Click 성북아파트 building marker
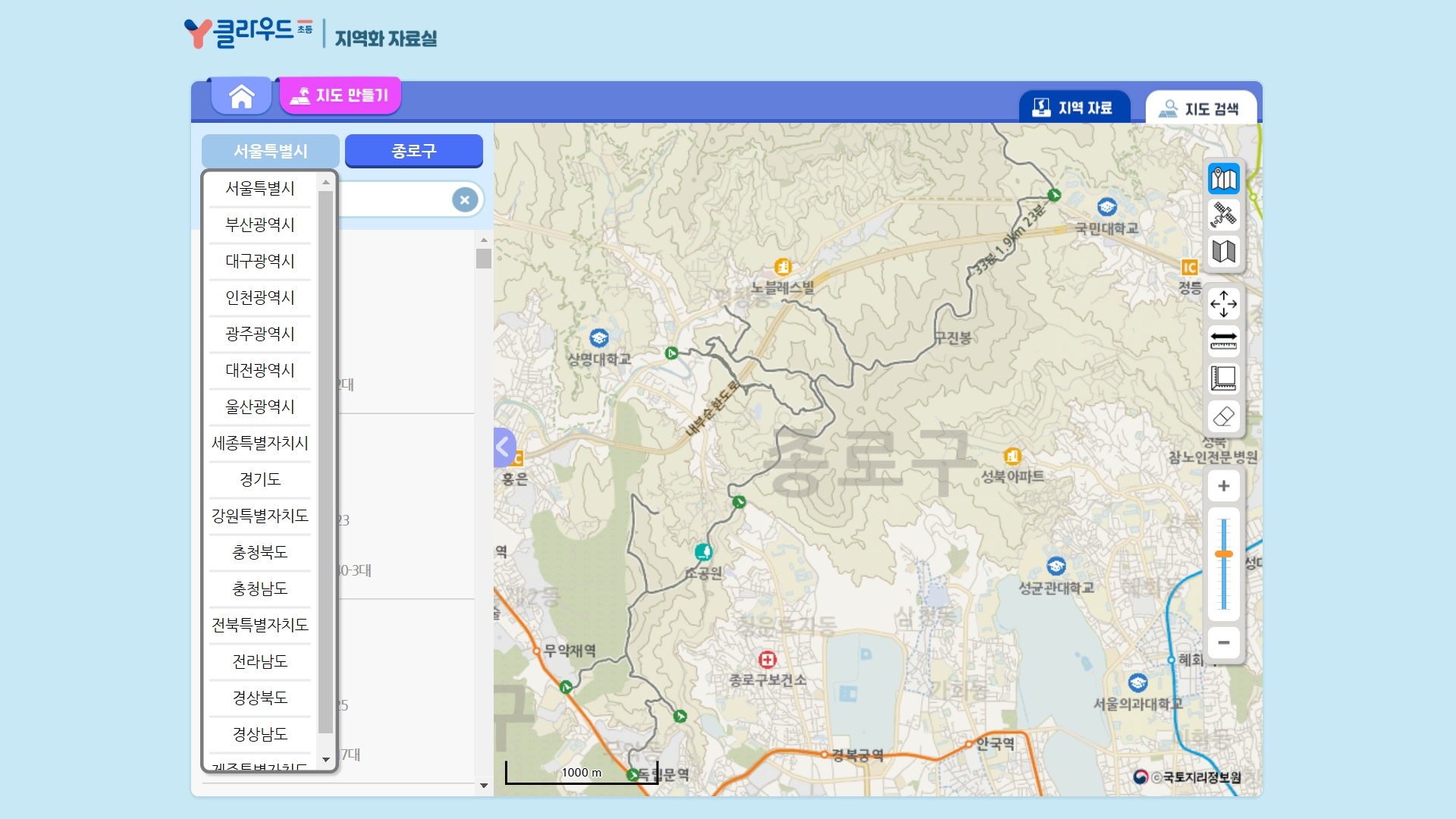The width and height of the screenshot is (1456, 819). 1012,456
